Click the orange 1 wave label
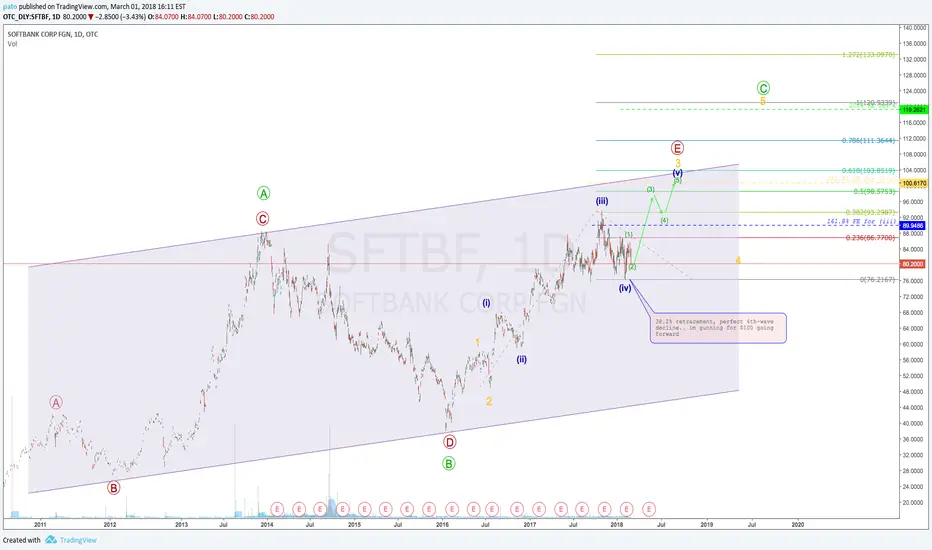 pos(477,342)
